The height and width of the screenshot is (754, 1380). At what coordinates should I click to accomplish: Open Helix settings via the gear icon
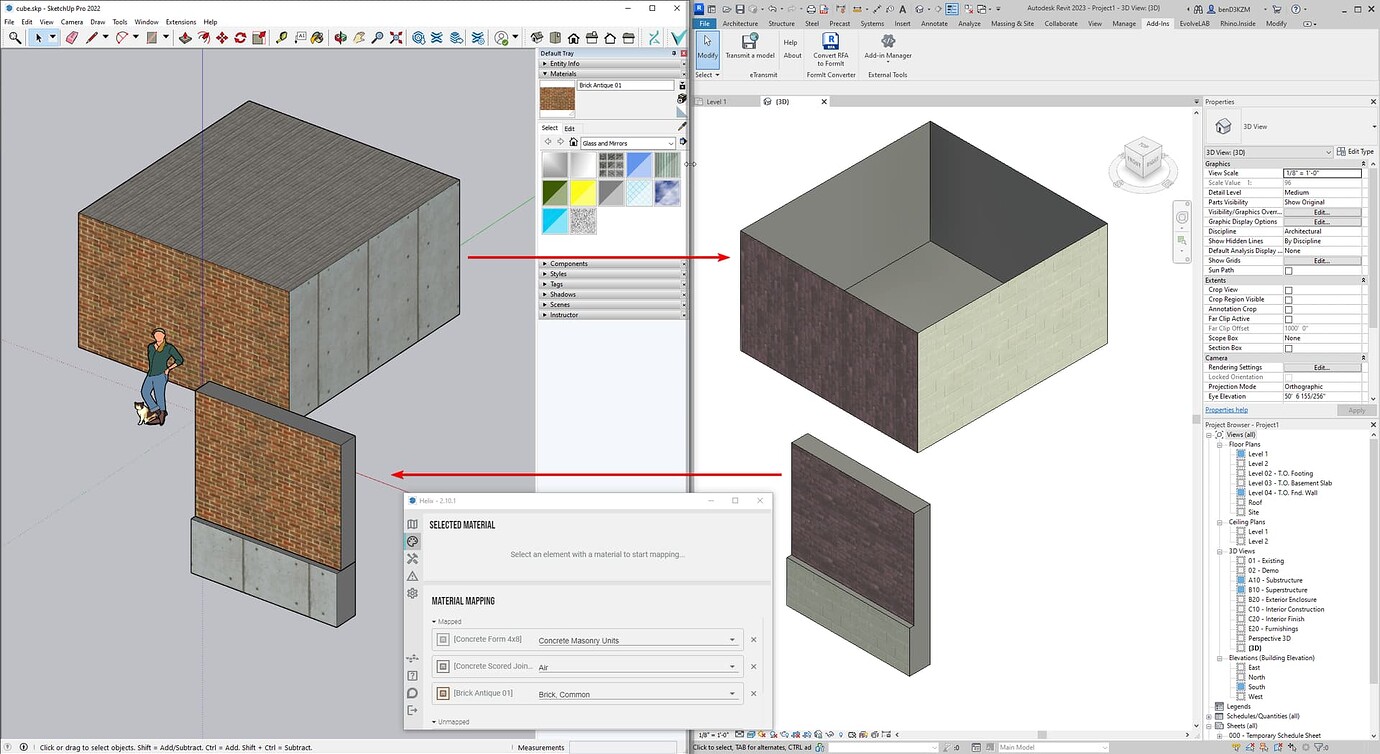412,593
